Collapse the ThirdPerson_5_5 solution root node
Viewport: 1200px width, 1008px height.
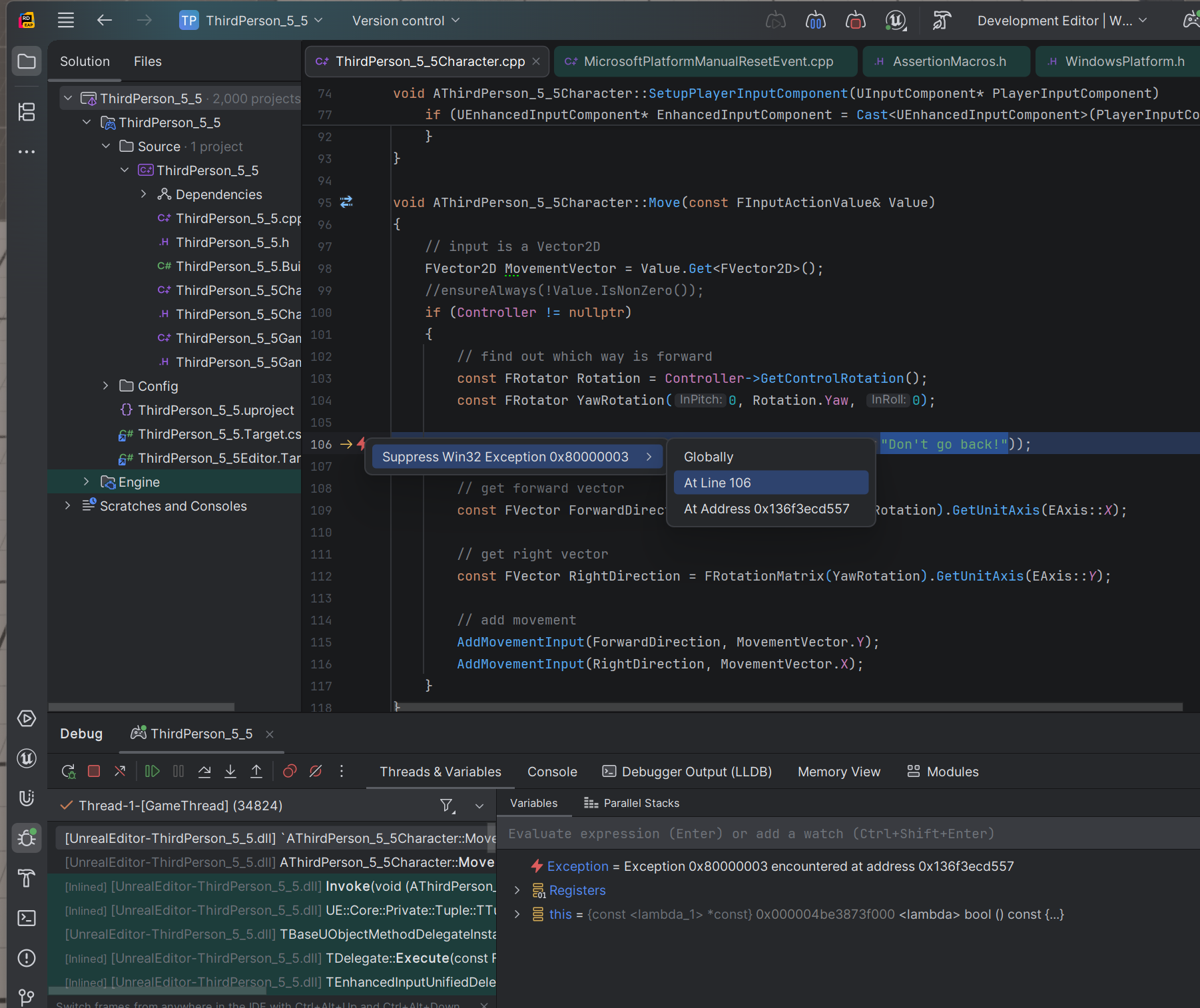pyautogui.click(x=68, y=99)
